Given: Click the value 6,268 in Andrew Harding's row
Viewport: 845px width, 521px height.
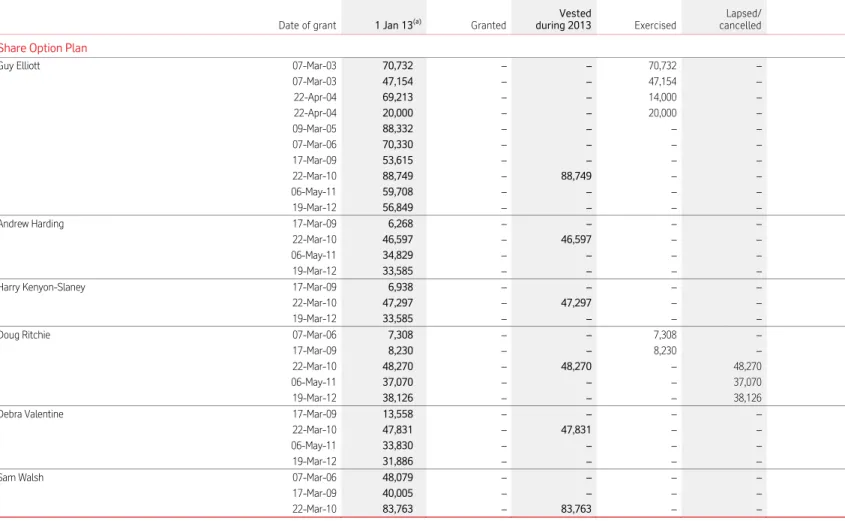Looking at the screenshot, I should pos(400,224).
